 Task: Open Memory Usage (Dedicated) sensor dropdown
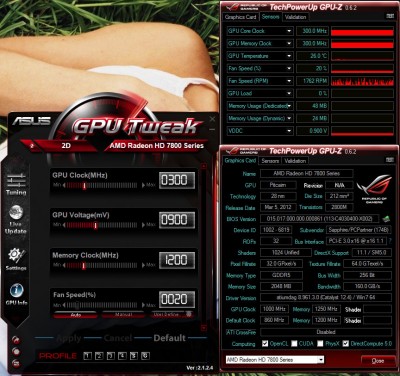289,106
